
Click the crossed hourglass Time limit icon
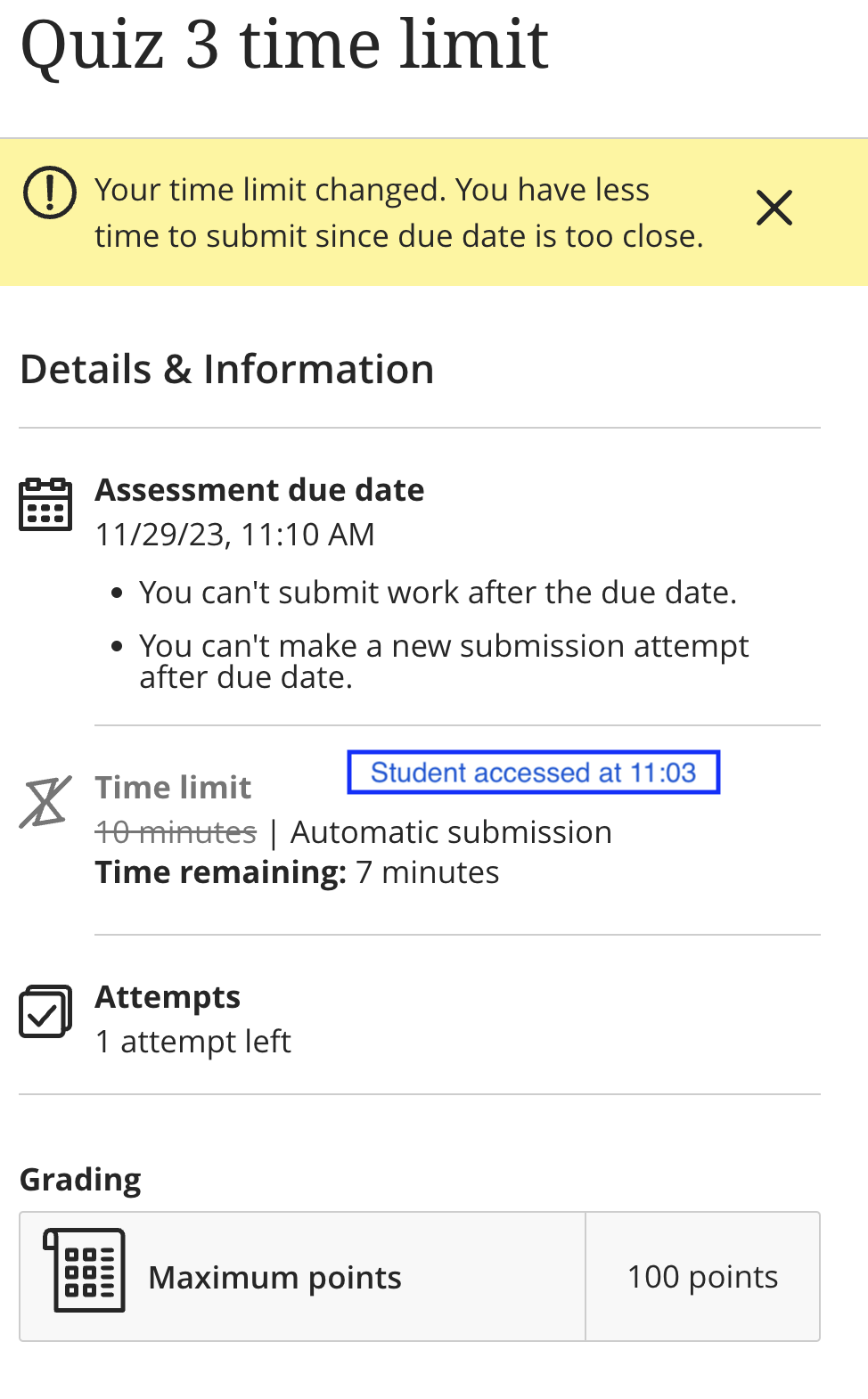tap(45, 802)
